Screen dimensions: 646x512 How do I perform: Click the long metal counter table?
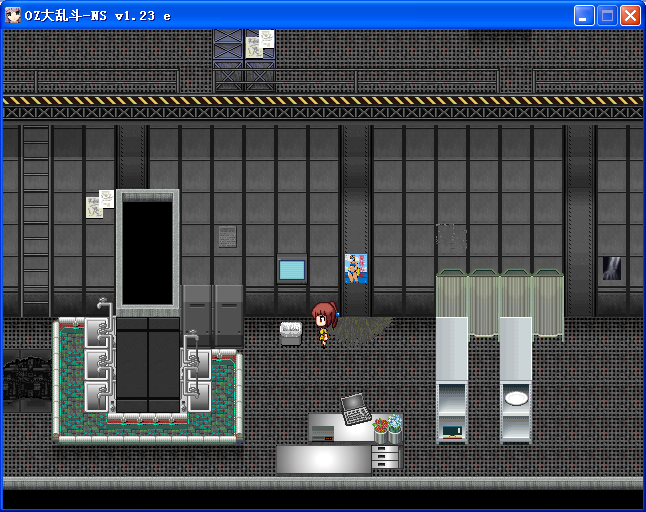[324, 459]
